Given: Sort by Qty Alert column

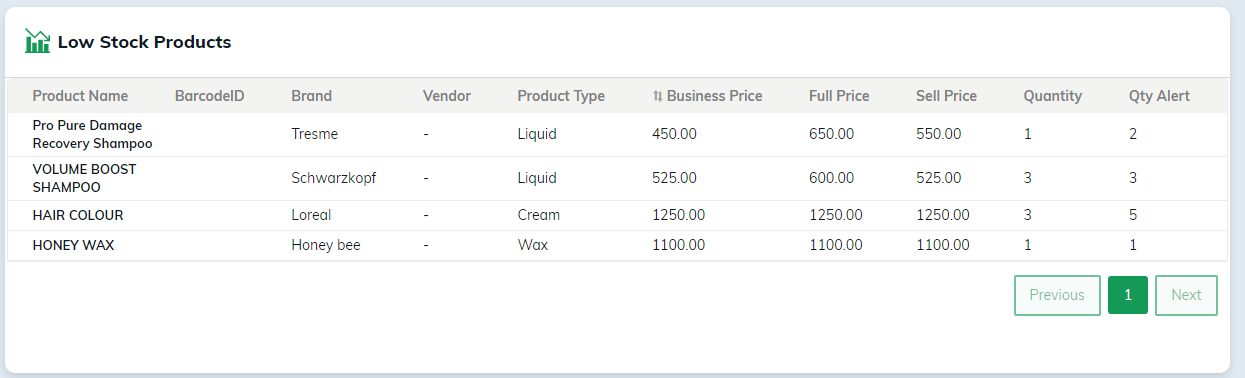Looking at the screenshot, I should pos(1159,96).
